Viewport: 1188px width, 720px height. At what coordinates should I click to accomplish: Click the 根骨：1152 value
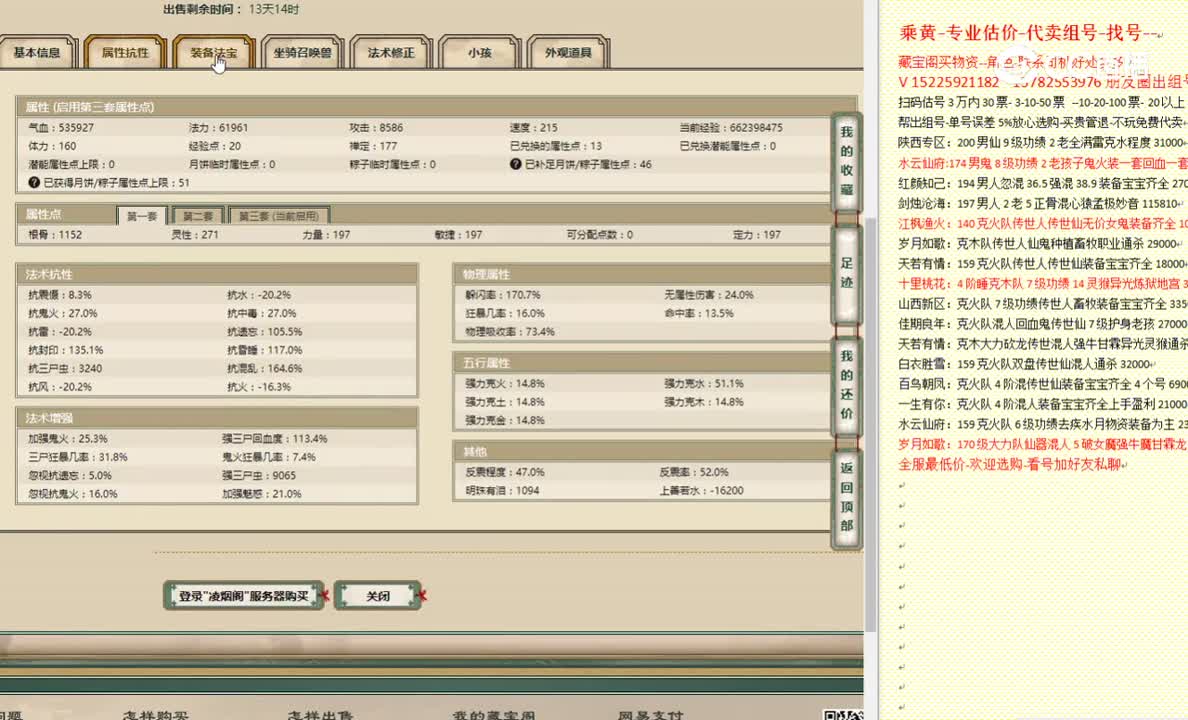coord(55,234)
